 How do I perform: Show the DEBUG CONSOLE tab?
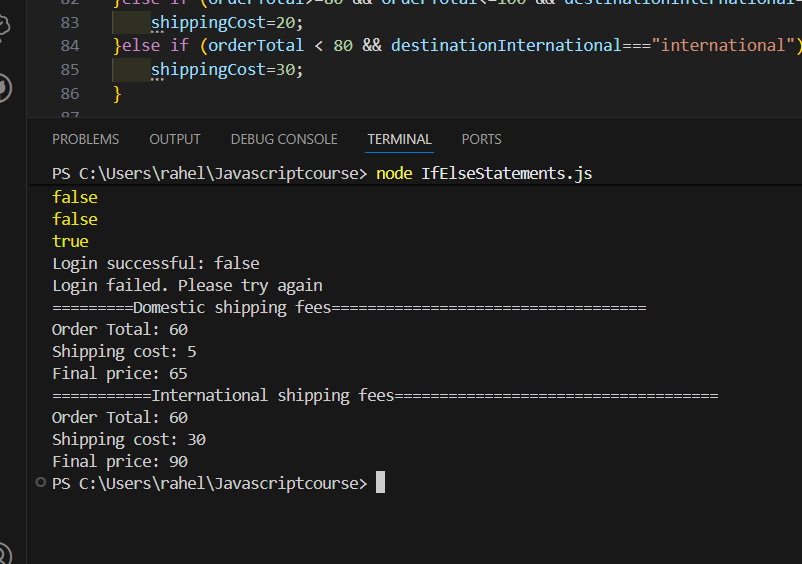click(284, 139)
